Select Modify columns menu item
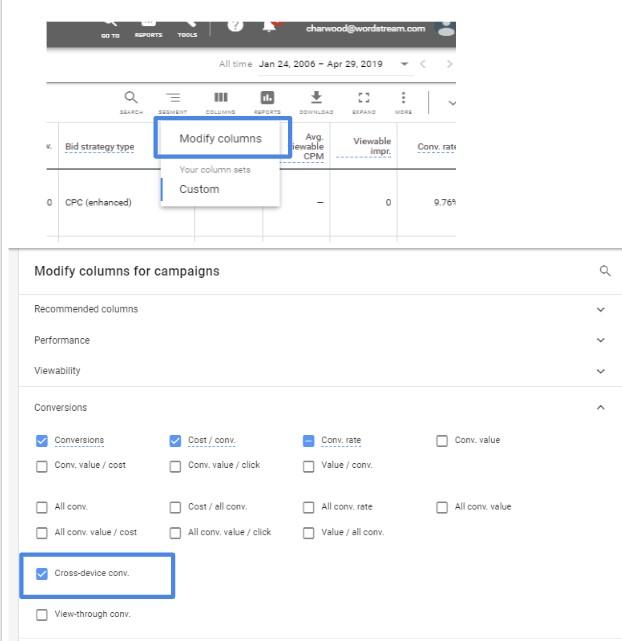622x641 pixels. click(x=220, y=139)
